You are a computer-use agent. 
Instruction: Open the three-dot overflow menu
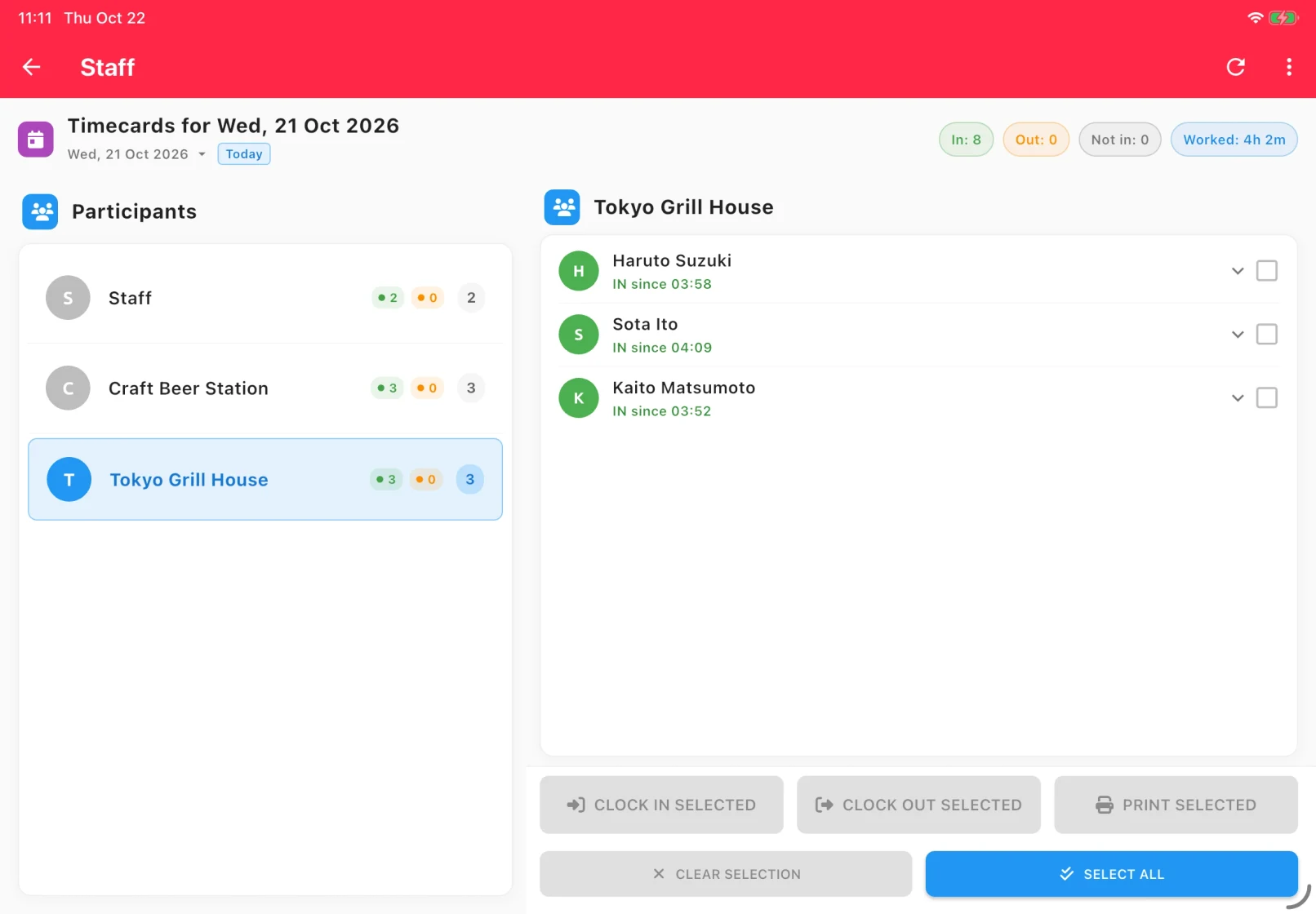coord(1289,67)
